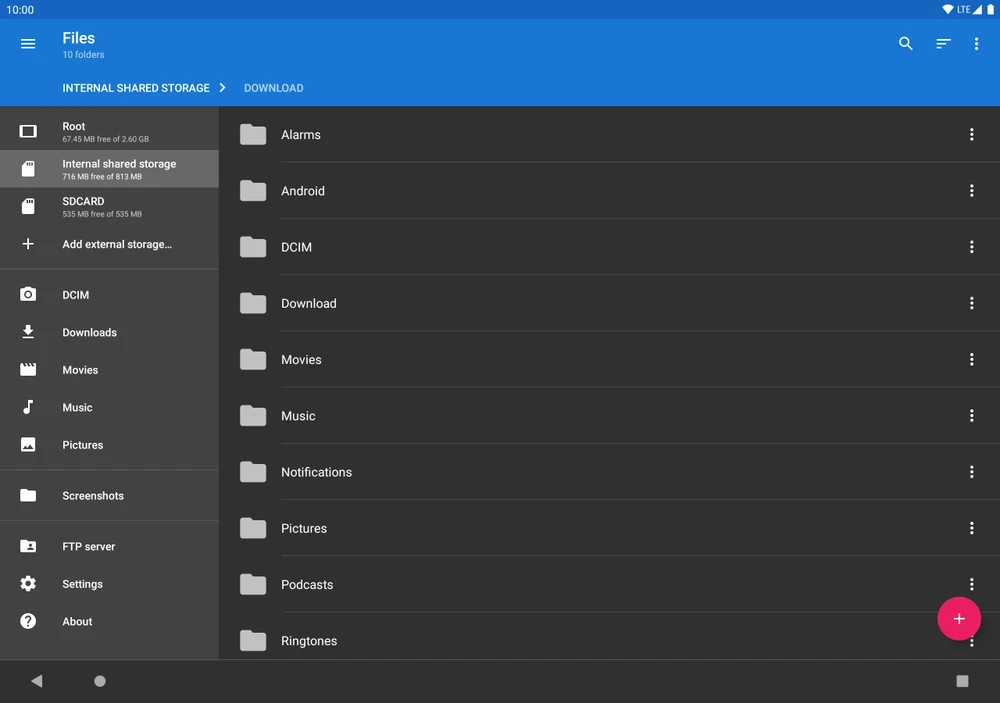Open FTP server from sidebar

pos(88,547)
